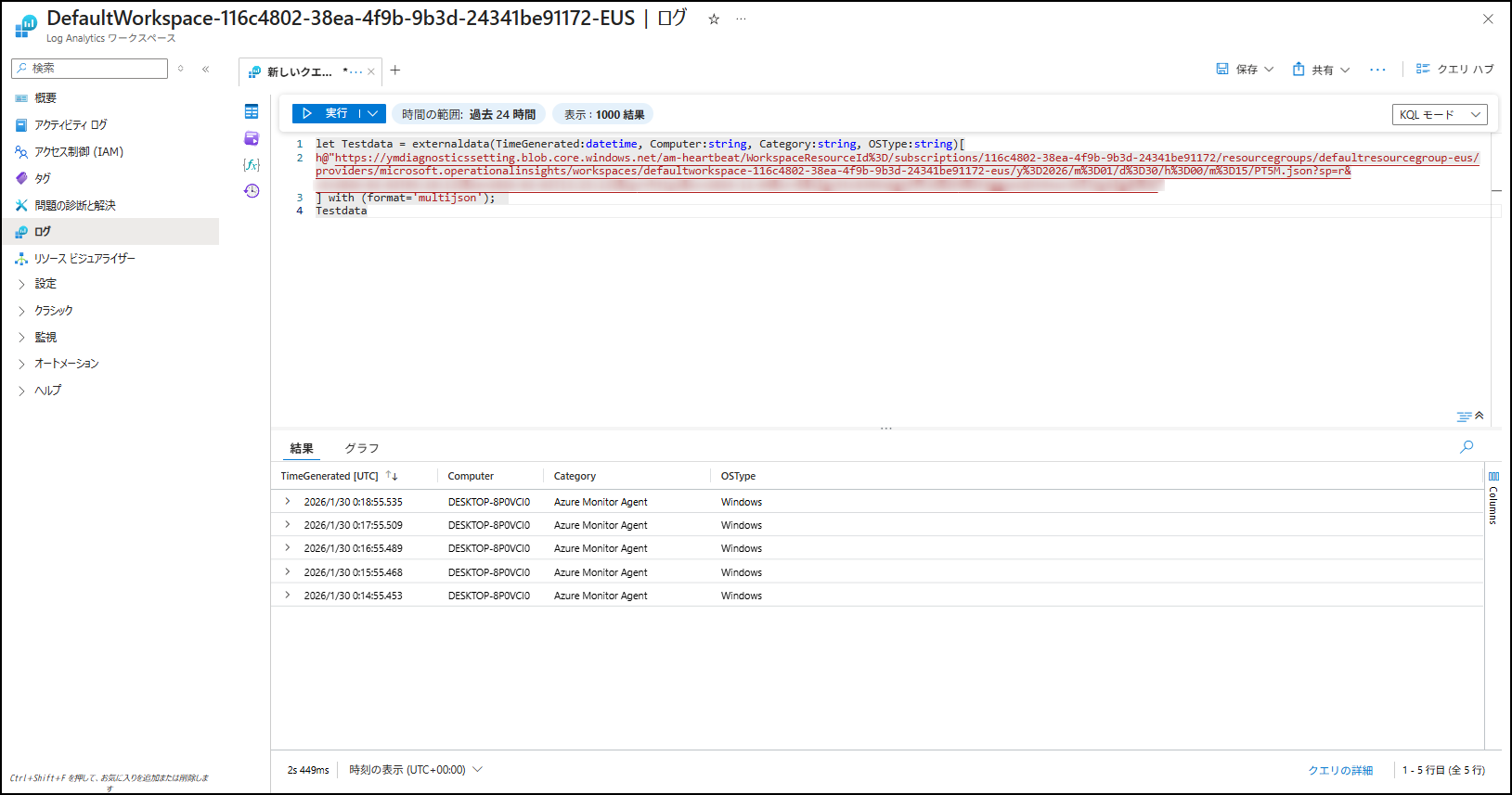Open the run options dropdown arrow
Screen dimensions: 1512x795
pos(372,113)
